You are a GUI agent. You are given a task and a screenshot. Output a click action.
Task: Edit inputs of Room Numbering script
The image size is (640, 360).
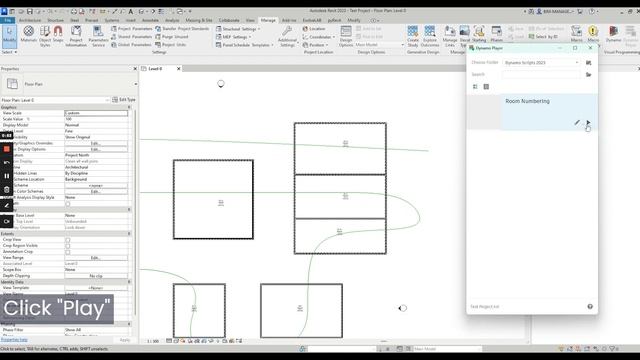point(577,122)
